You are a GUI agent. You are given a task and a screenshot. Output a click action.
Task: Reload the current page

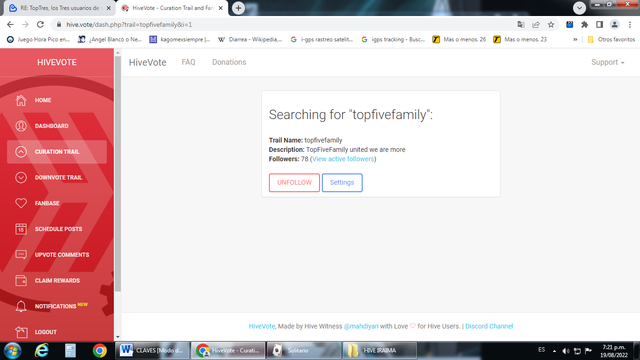40,24
